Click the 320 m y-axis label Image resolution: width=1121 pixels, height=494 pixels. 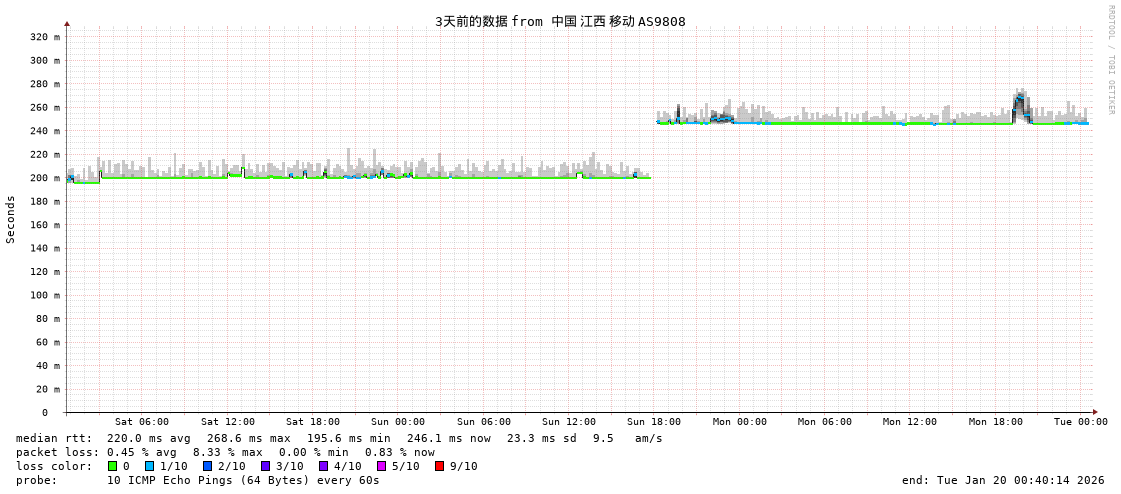45,37
